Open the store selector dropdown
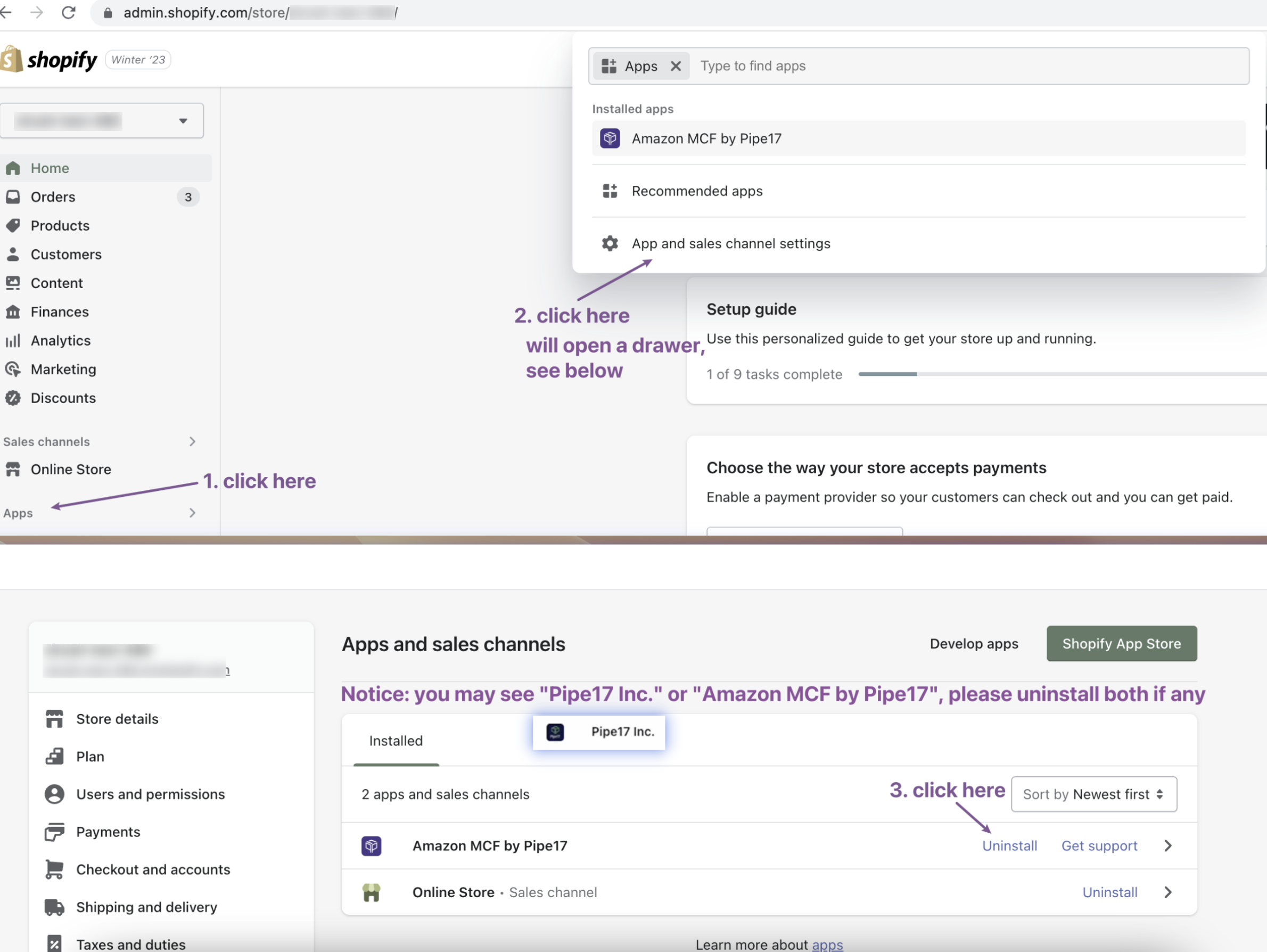Screen dimensions: 1267x952 coord(102,121)
